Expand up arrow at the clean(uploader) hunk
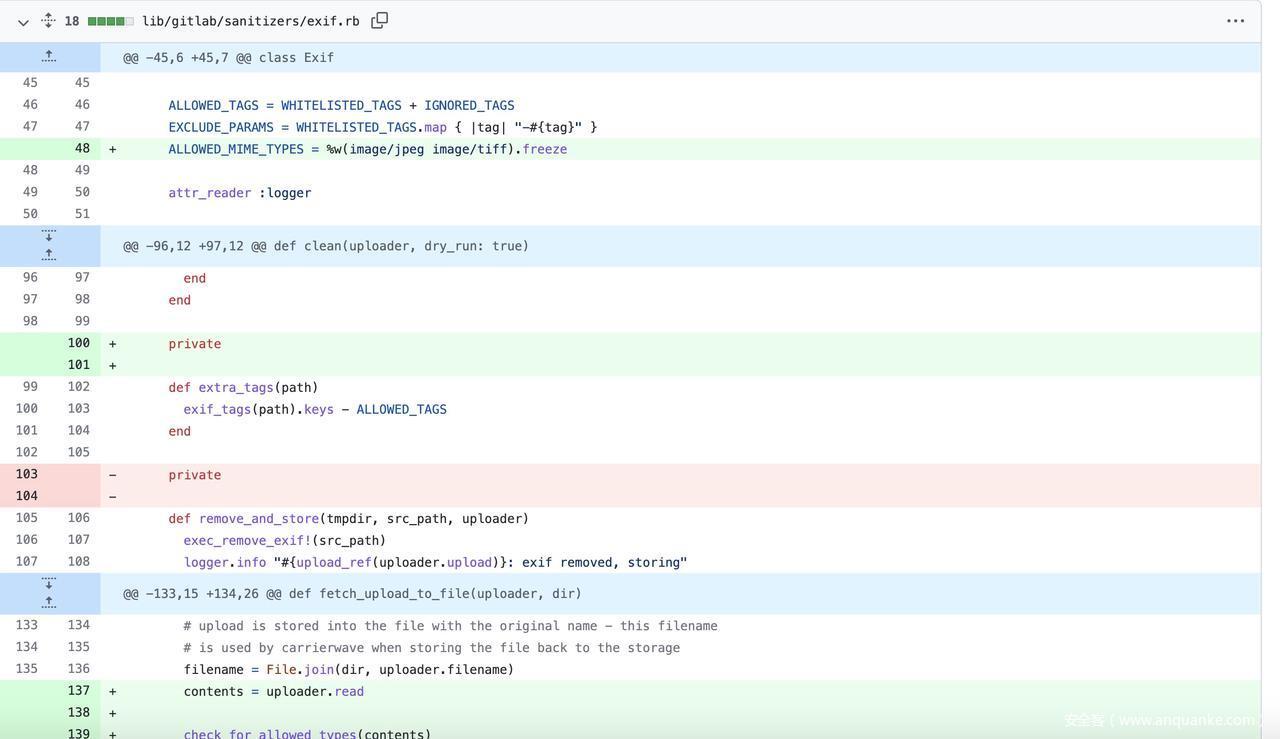The height and width of the screenshot is (739, 1280). pos(49,255)
